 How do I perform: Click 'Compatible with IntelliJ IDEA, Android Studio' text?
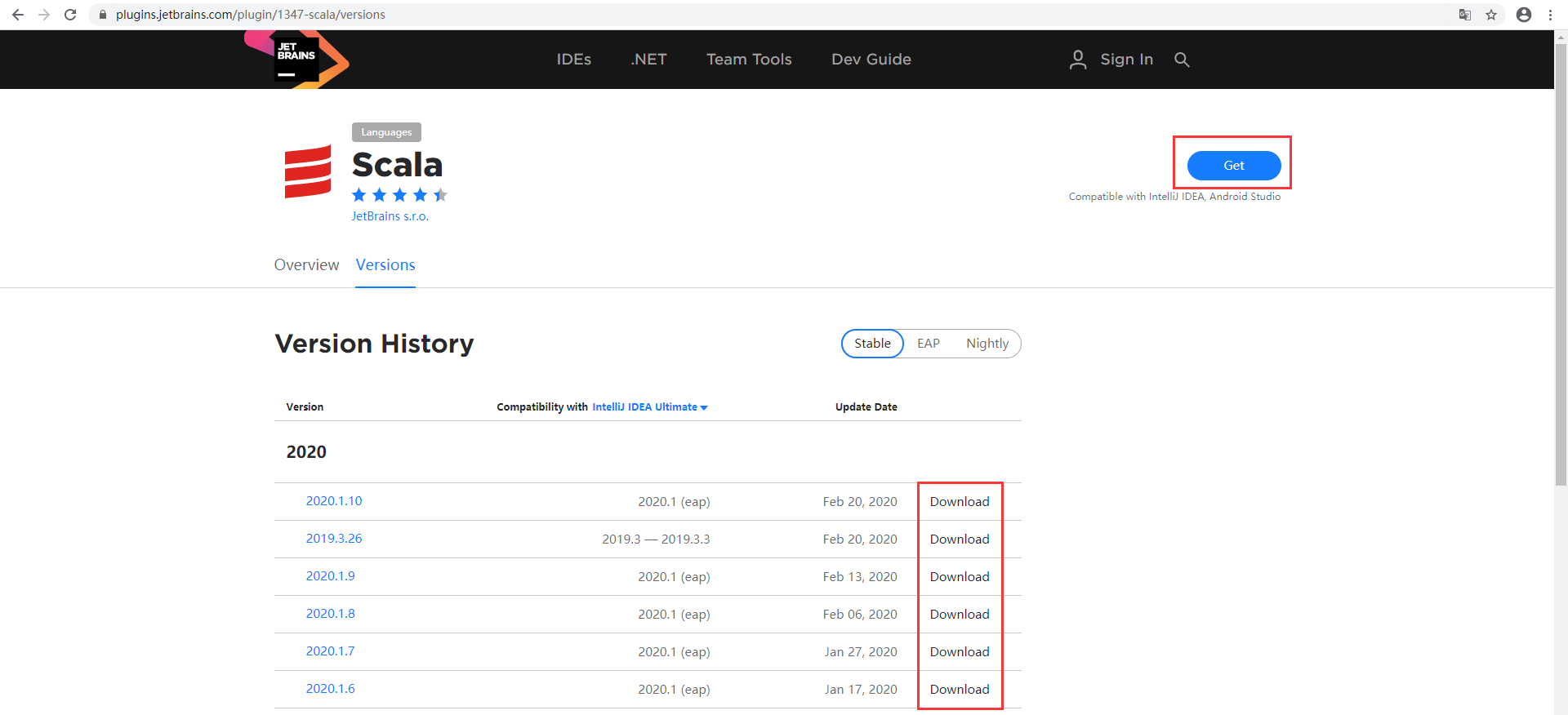[x=1174, y=197]
